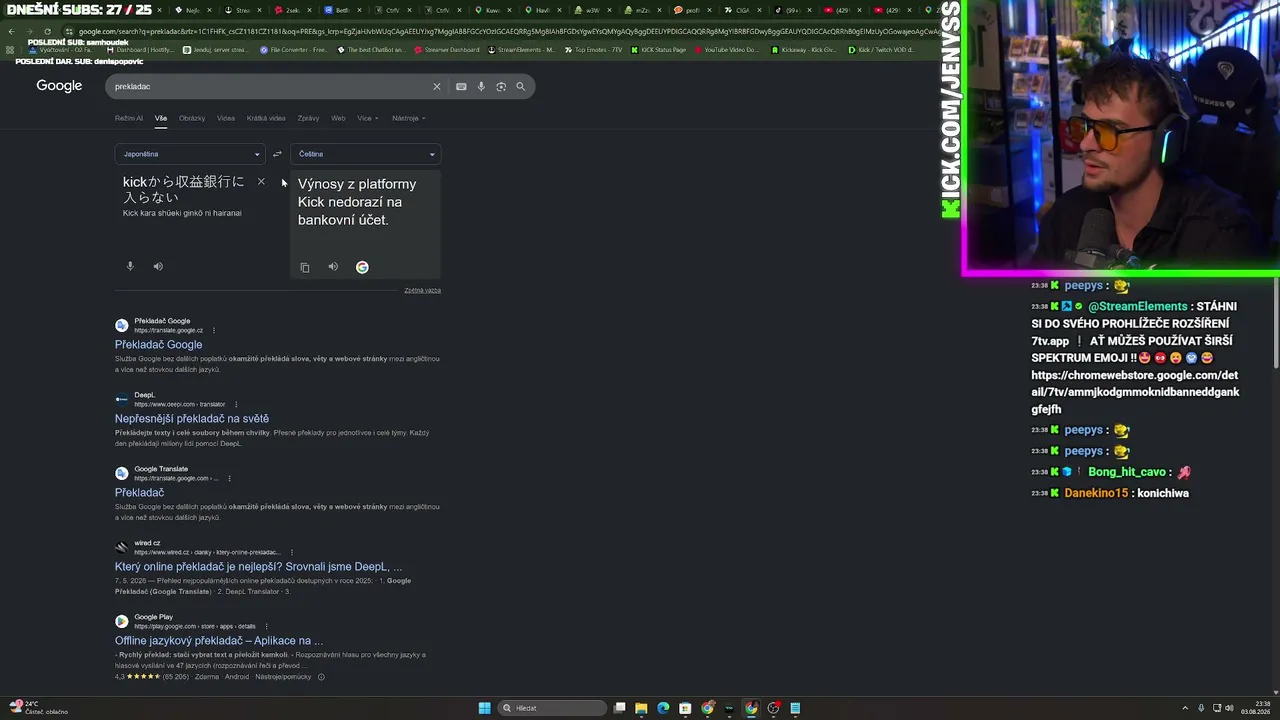Switch to Režim AI tab
The height and width of the screenshot is (720, 1280).
pos(129,118)
